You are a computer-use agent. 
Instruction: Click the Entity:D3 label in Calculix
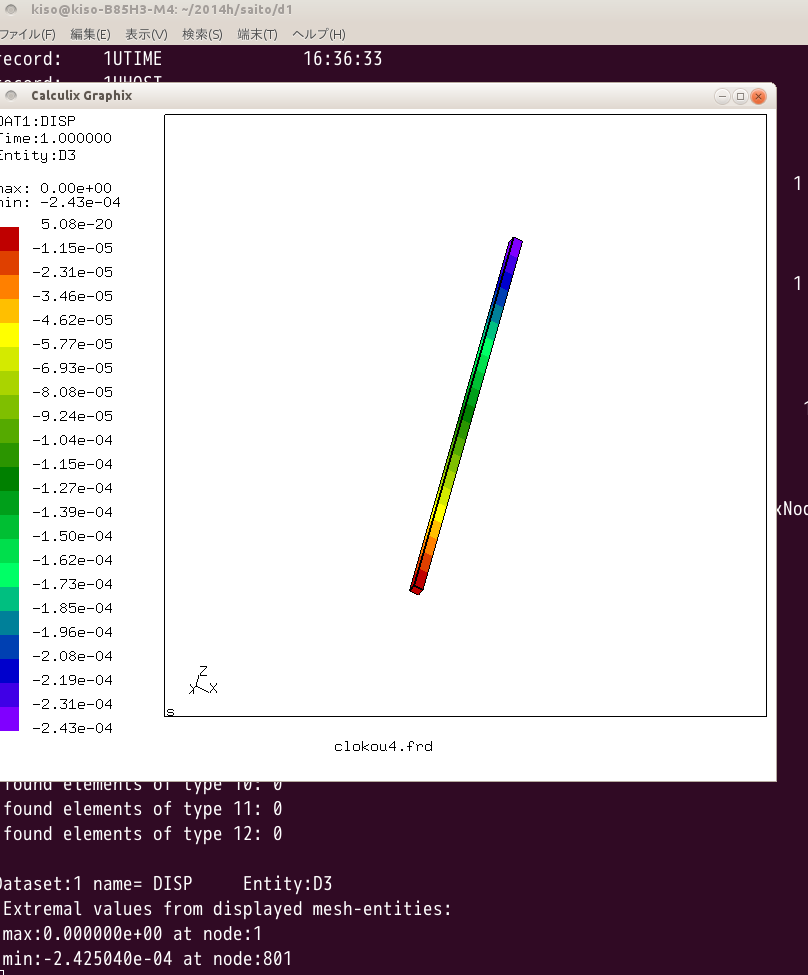coord(38,155)
